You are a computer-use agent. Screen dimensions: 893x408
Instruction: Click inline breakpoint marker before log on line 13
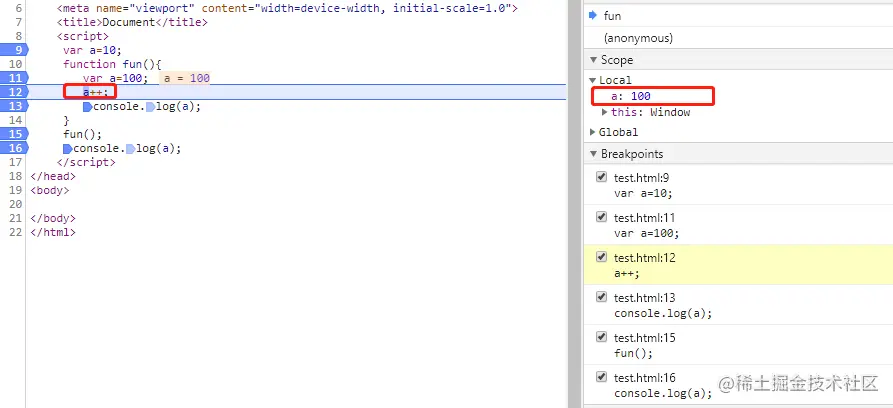point(150,107)
